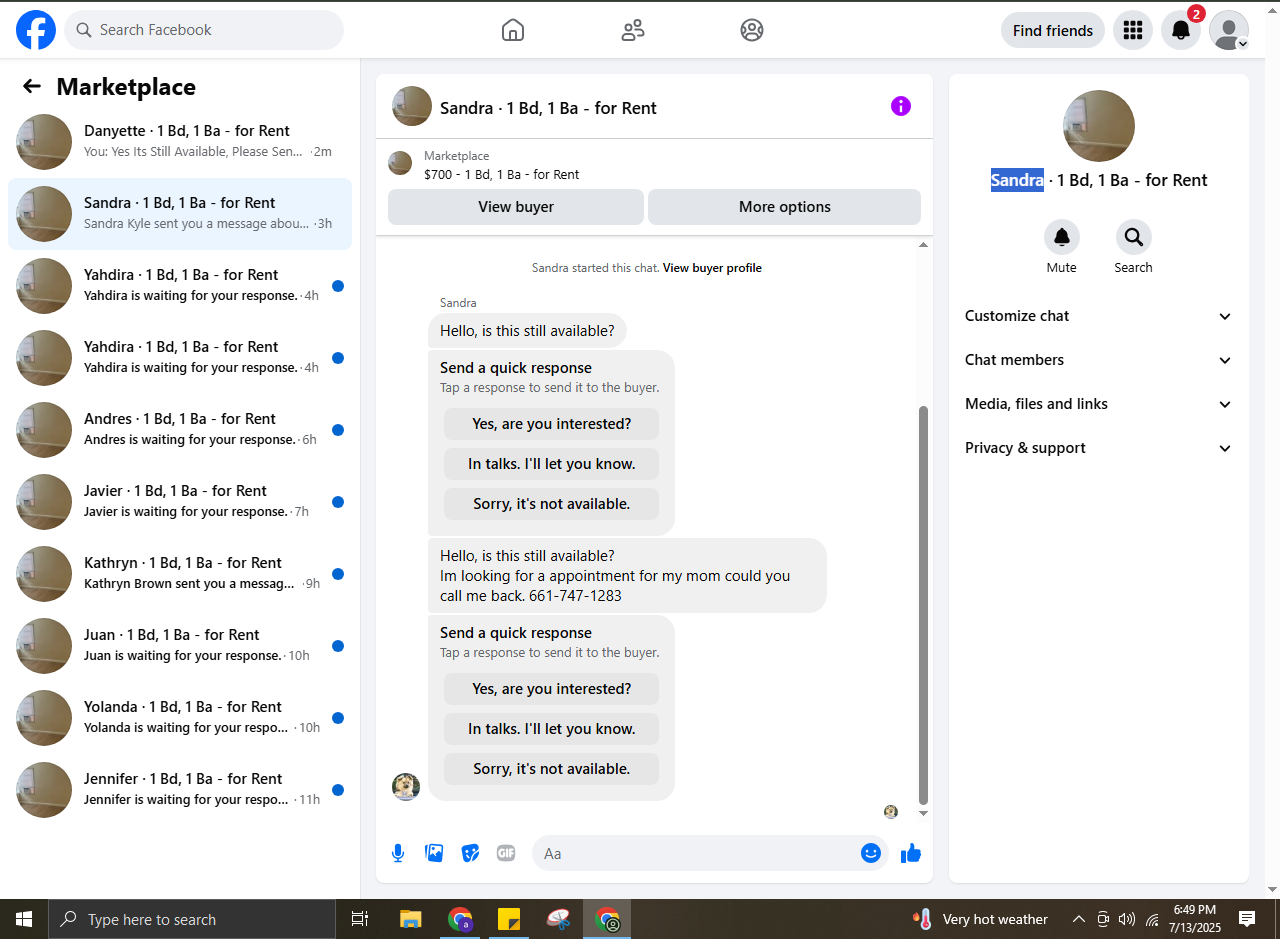Open the taskbar volume icon
1280x939 pixels.
tap(1127, 919)
